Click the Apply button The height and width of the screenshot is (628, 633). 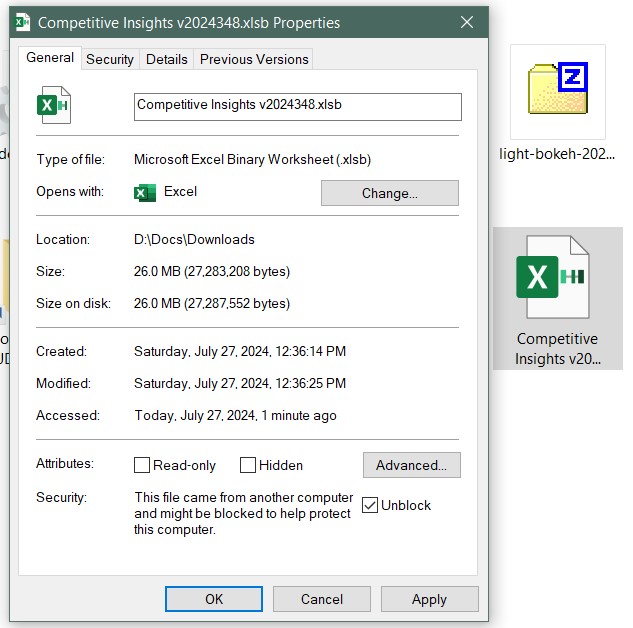(x=429, y=599)
